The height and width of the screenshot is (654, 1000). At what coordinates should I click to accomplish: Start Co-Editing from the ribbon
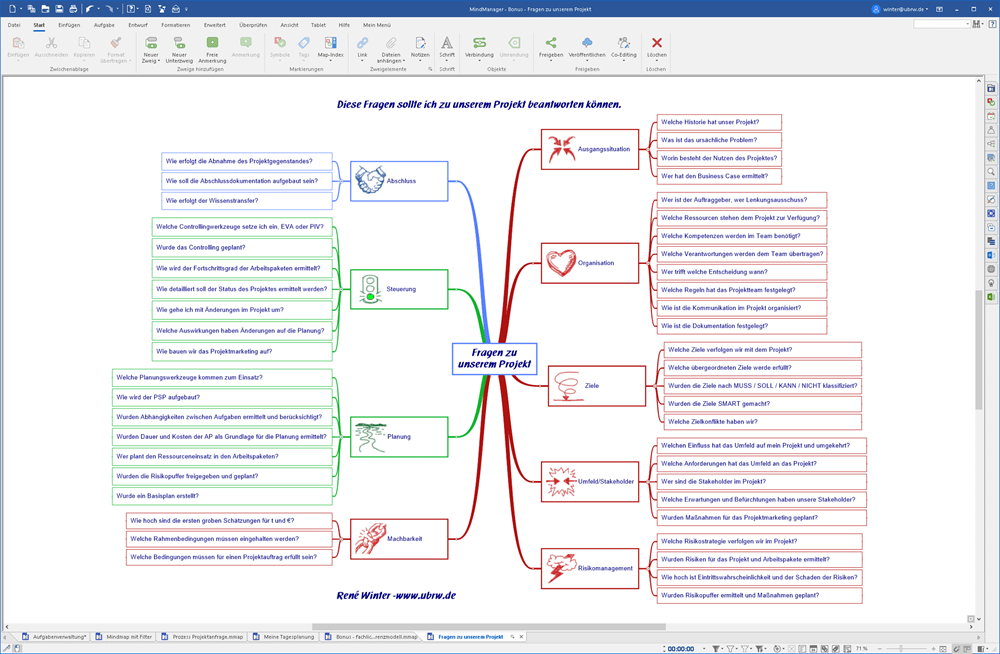(623, 43)
